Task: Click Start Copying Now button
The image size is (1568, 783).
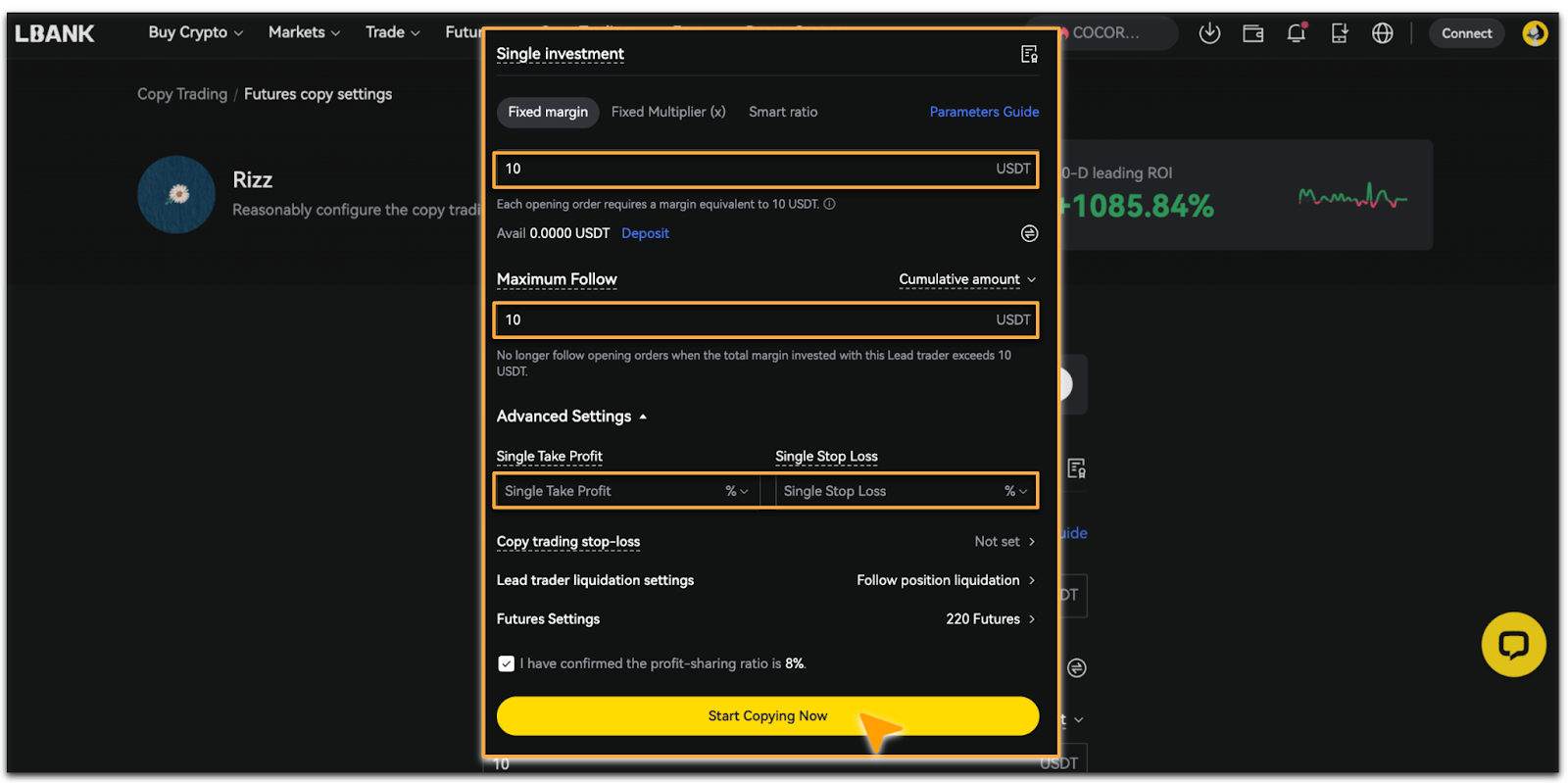Action: click(x=767, y=716)
